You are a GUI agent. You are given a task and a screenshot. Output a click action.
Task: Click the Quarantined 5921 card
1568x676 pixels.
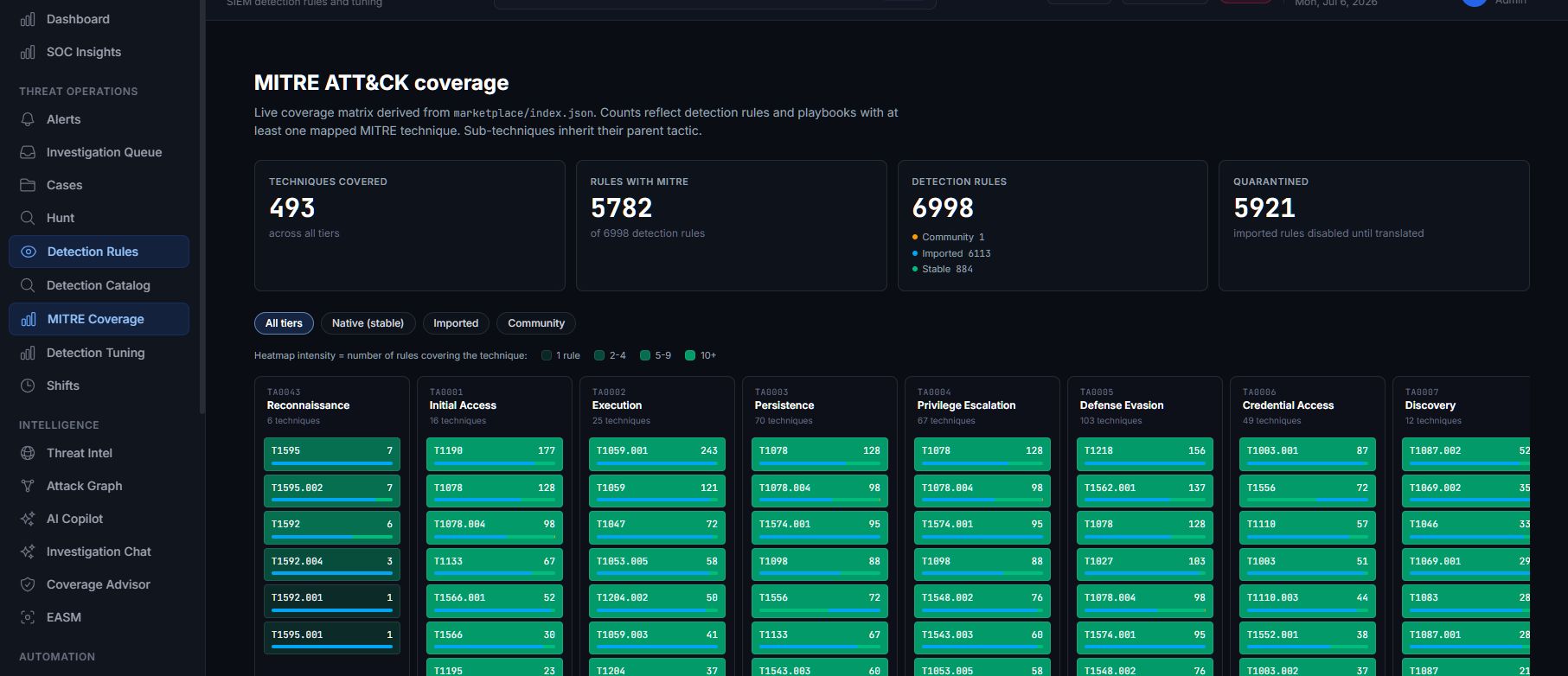tap(1374, 226)
